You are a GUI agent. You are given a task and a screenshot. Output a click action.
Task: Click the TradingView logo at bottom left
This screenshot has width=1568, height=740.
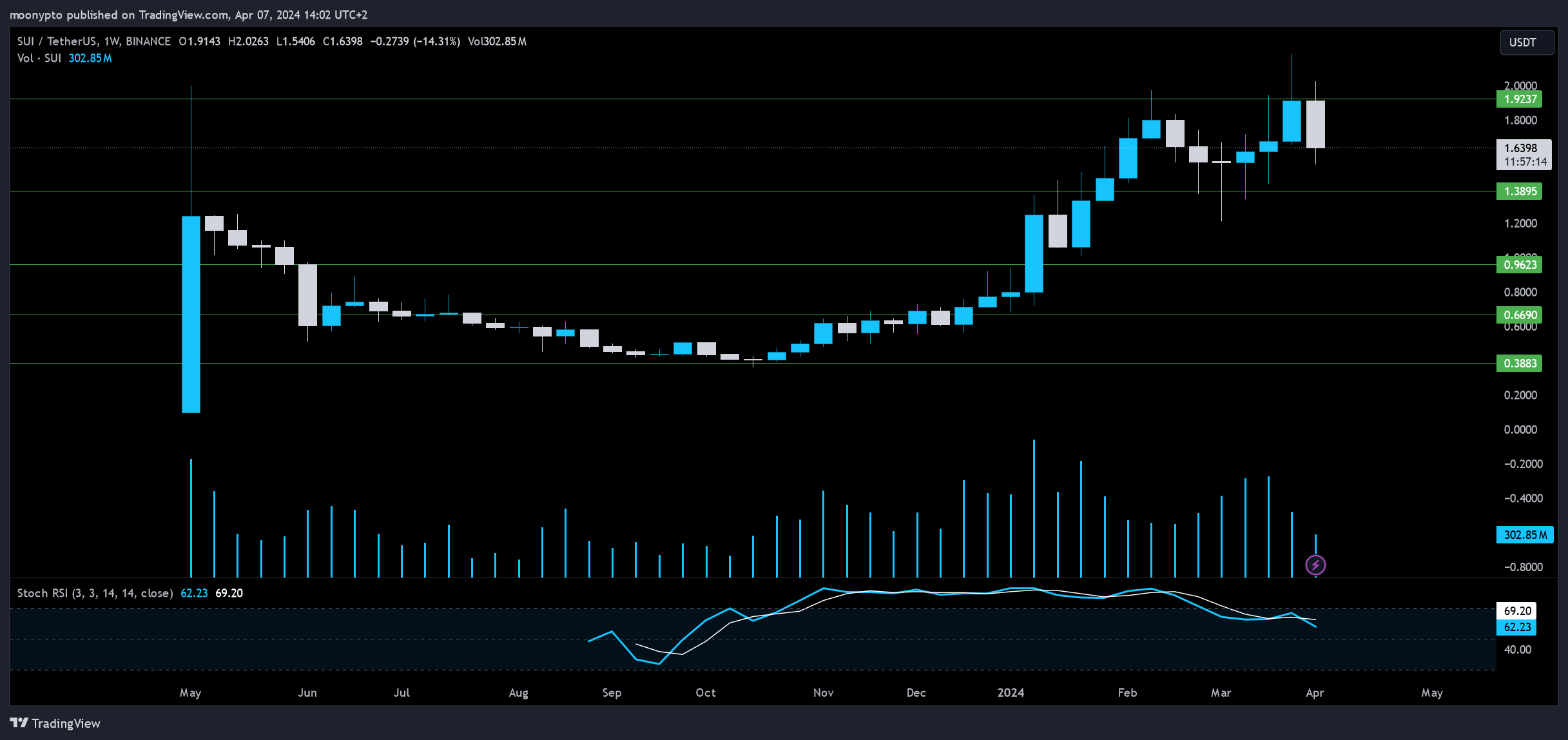coord(55,723)
